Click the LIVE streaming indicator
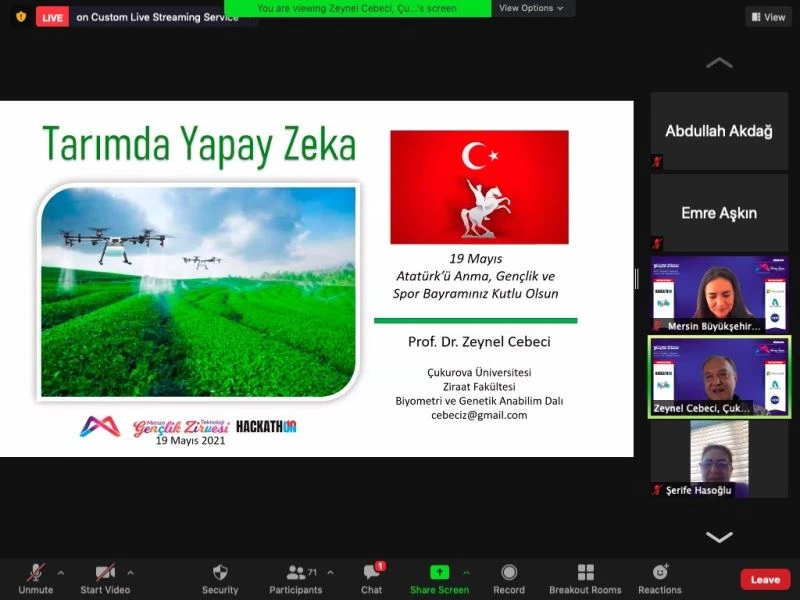Viewport: 800px width, 600px height. (x=52, y=17)
